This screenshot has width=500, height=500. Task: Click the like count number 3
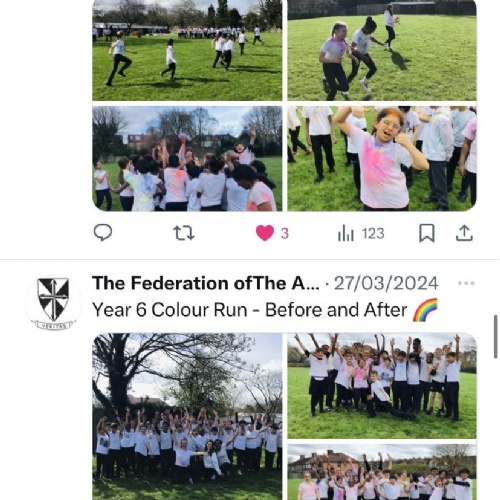[x=285, y=233]
